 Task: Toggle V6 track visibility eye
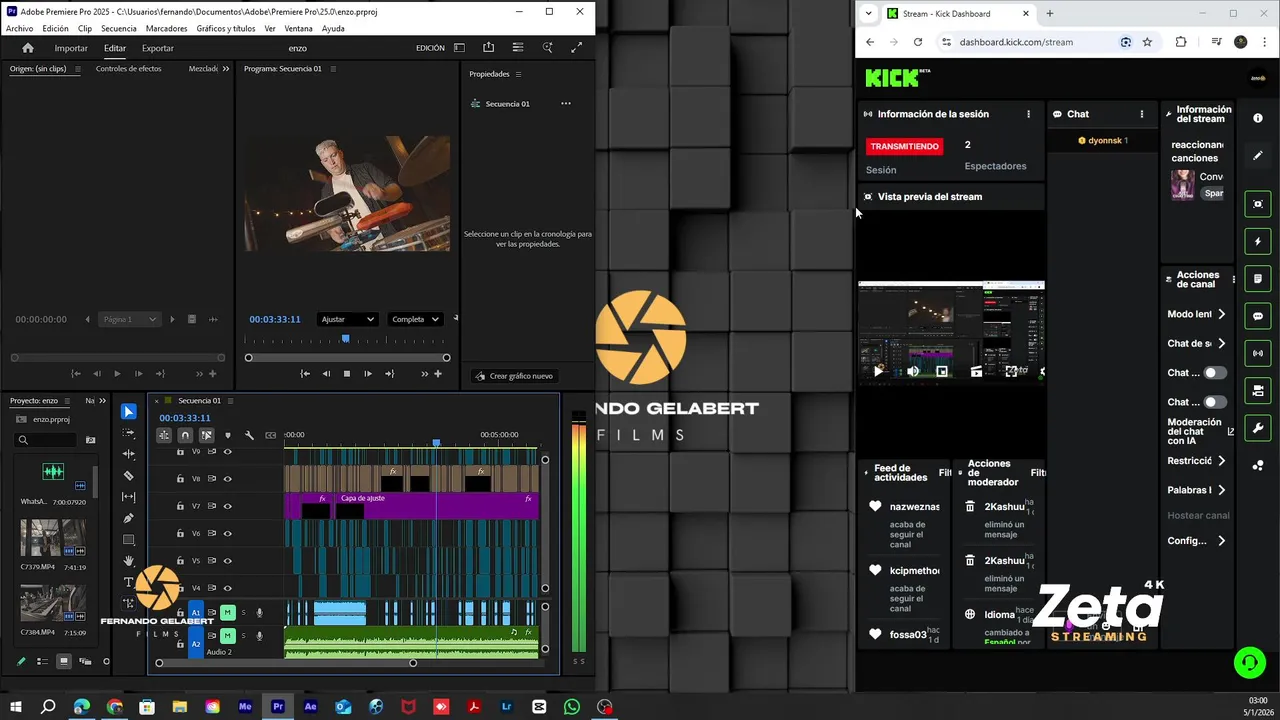(x=227, y=533)
